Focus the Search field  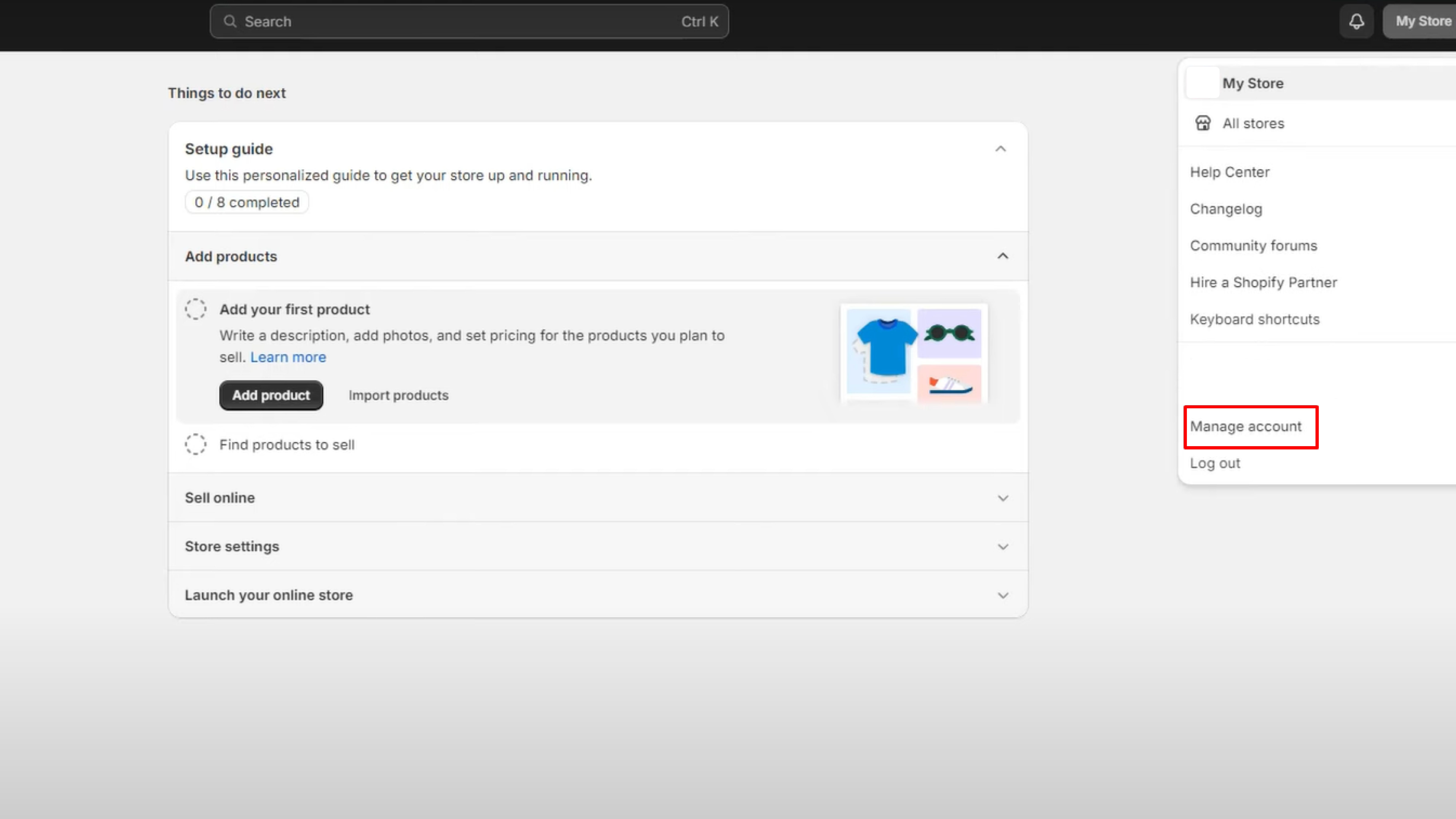click(469, 21)
